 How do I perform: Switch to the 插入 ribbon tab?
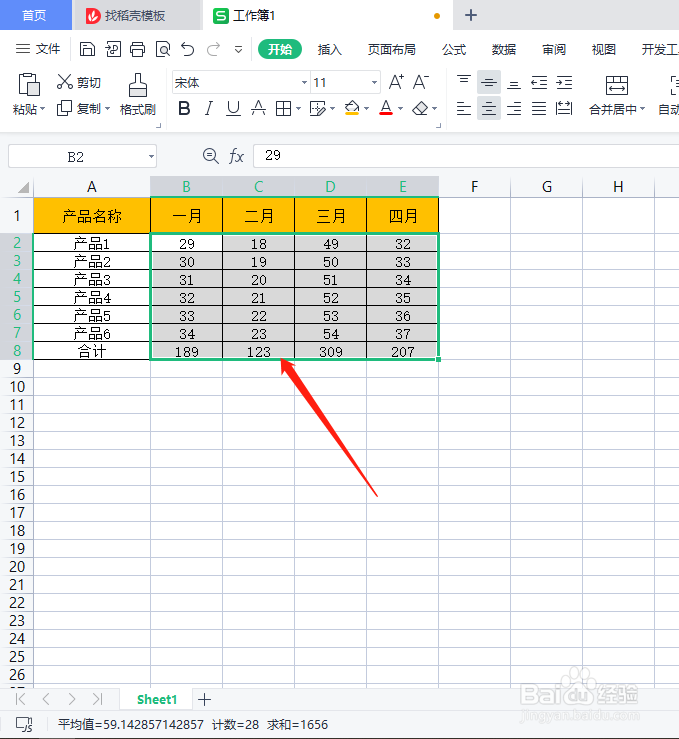(x=329, y=49)
